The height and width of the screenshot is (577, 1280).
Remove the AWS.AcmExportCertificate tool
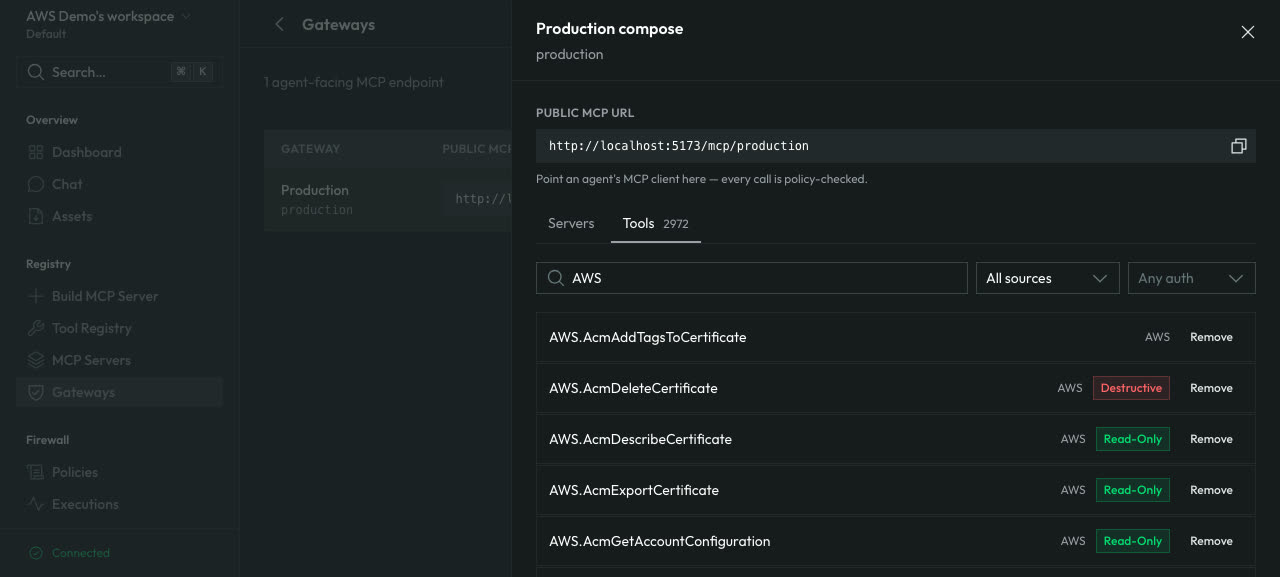1211,490
